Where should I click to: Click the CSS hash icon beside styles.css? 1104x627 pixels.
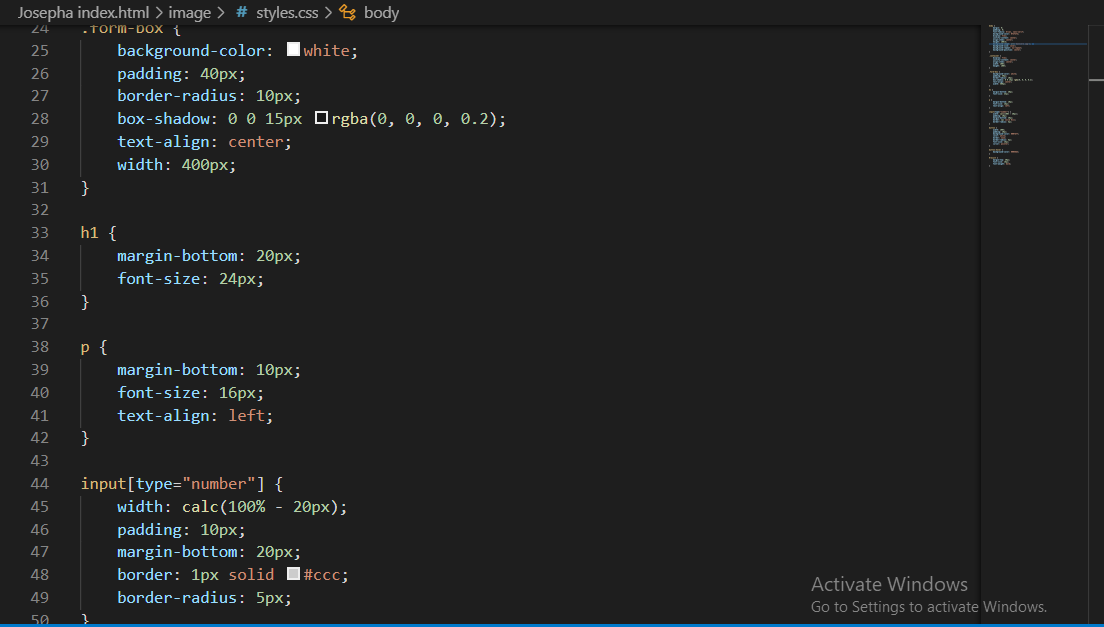242,13
